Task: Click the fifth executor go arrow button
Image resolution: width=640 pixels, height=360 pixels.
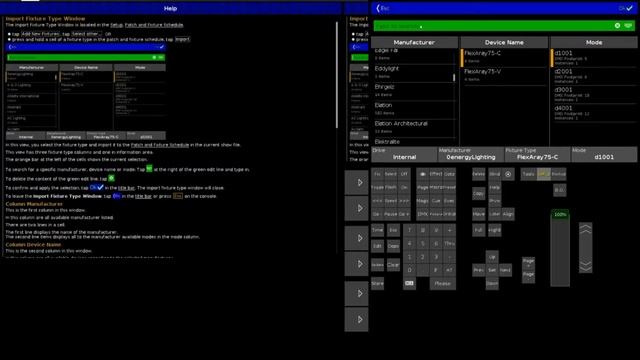Action: click(356, 293)
